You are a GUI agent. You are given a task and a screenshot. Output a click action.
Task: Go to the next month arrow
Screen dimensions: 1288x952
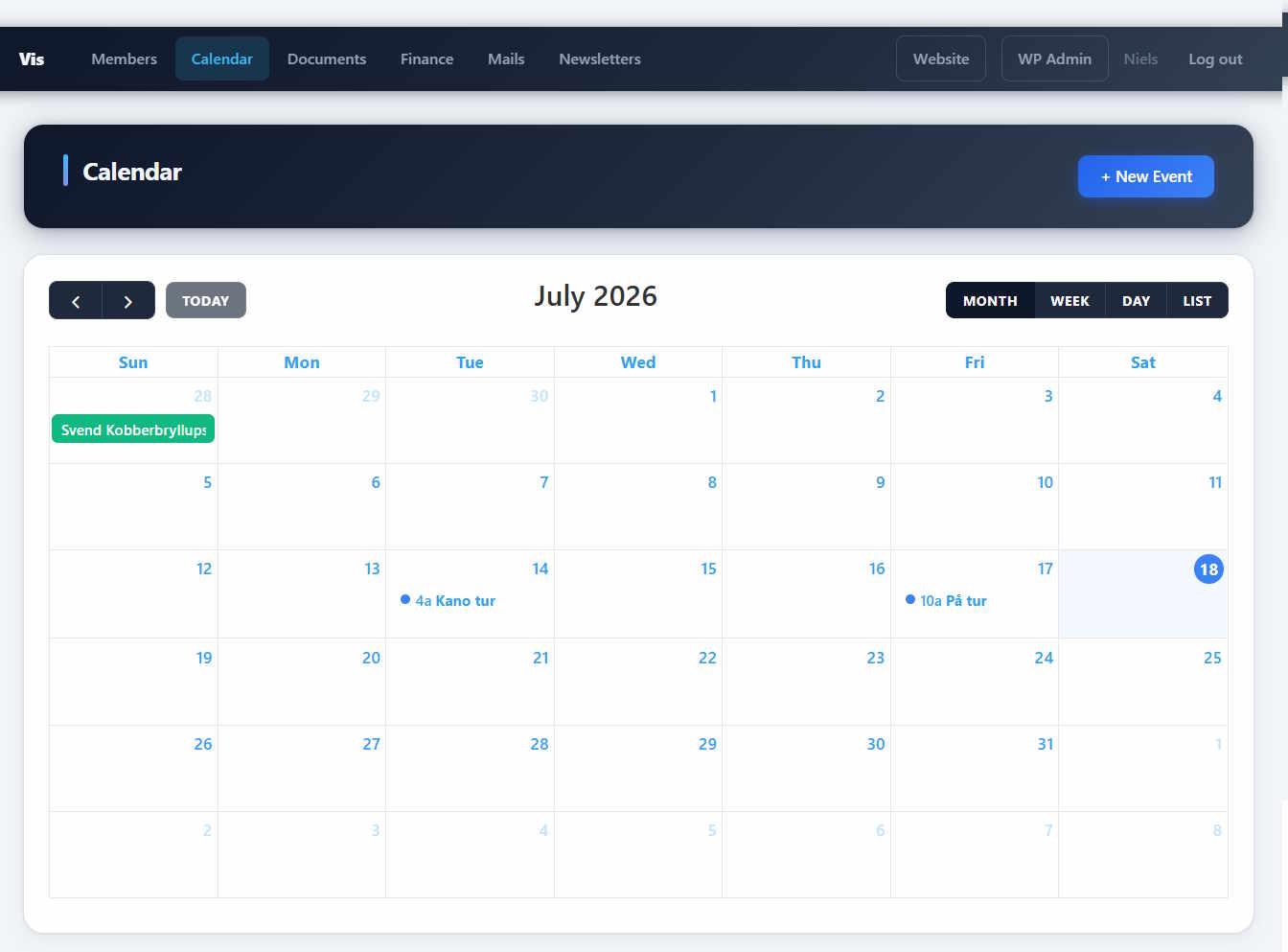128,300
